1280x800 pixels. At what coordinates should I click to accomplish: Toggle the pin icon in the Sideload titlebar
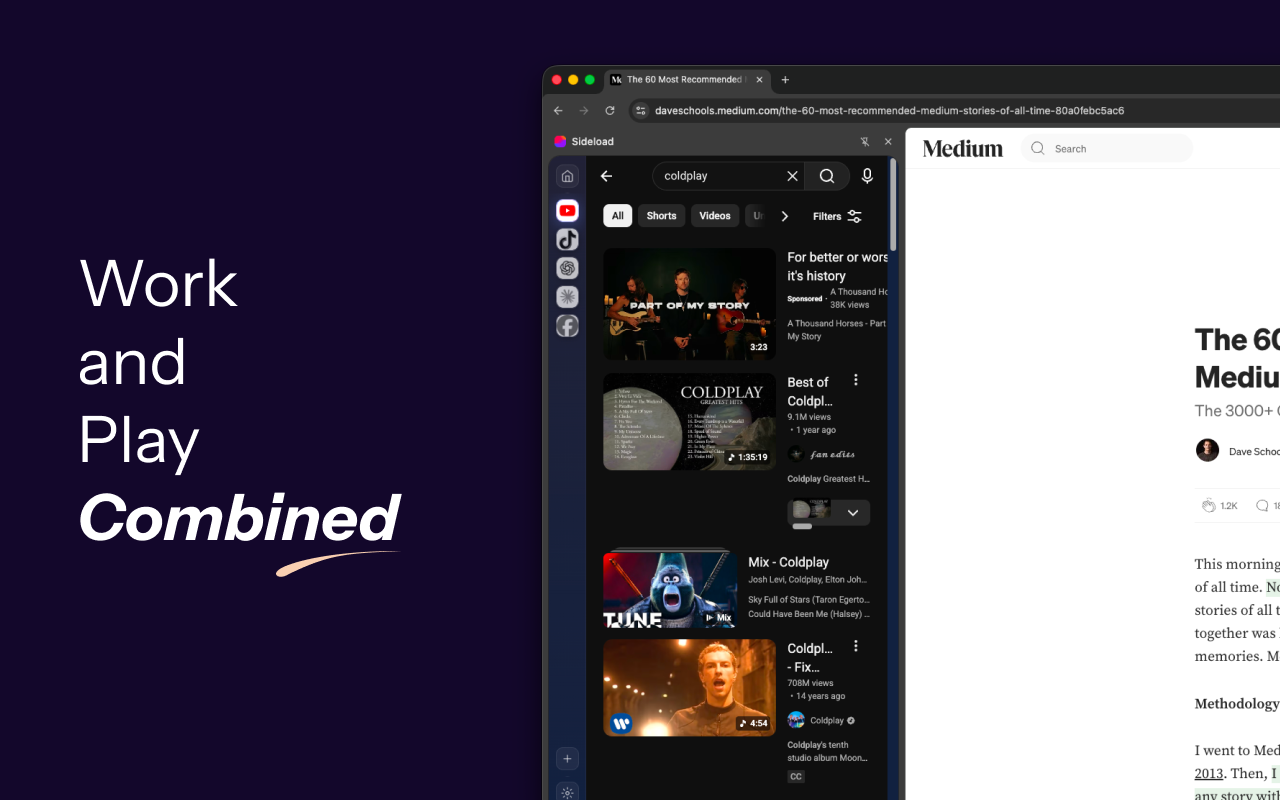(864, 141)
